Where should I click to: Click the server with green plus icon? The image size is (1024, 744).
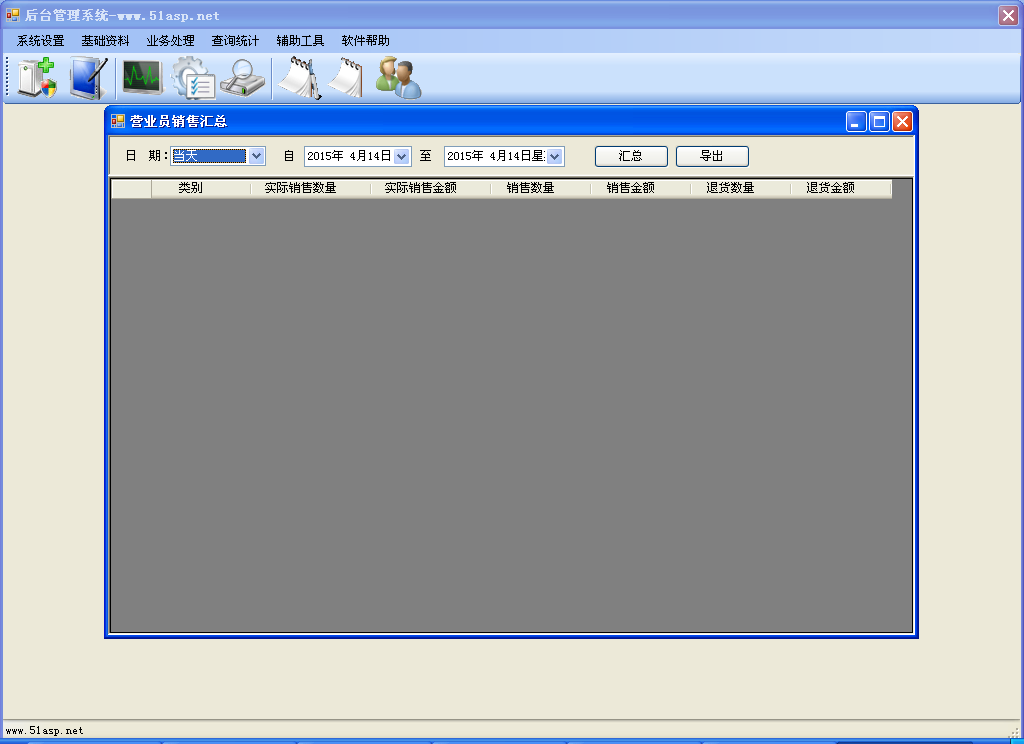37,78
